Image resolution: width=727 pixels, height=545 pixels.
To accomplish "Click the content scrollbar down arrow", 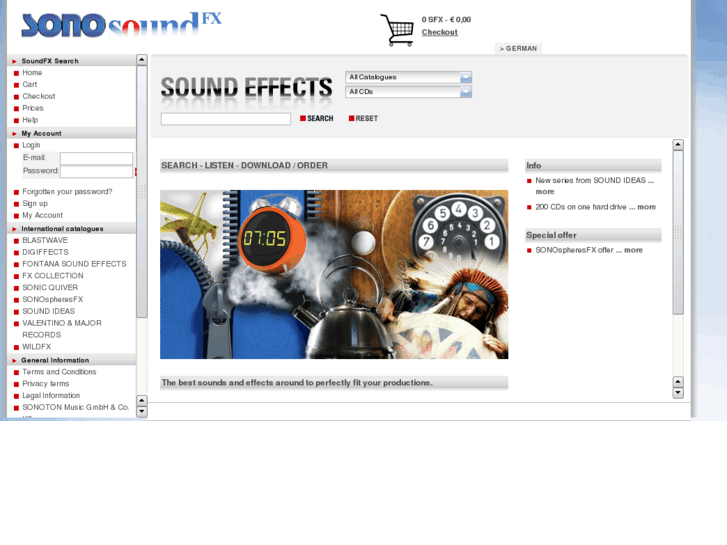I will [x=678, y=393].
